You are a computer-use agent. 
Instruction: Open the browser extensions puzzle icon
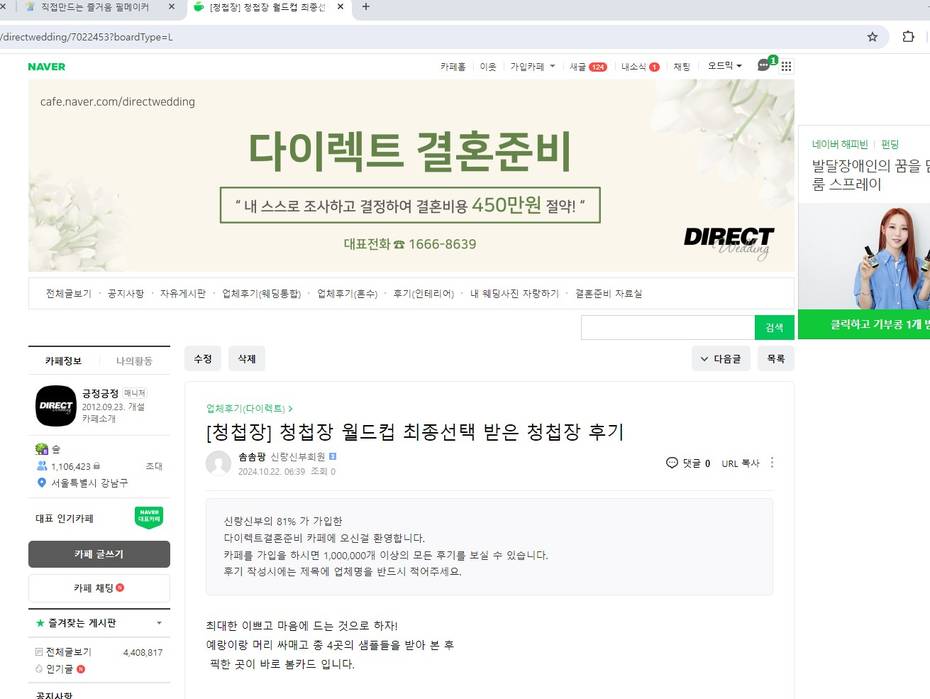[908, 37]
